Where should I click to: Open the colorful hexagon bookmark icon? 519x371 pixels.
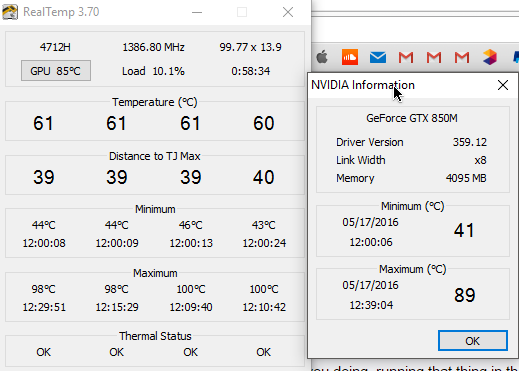[x=490, y=57]
